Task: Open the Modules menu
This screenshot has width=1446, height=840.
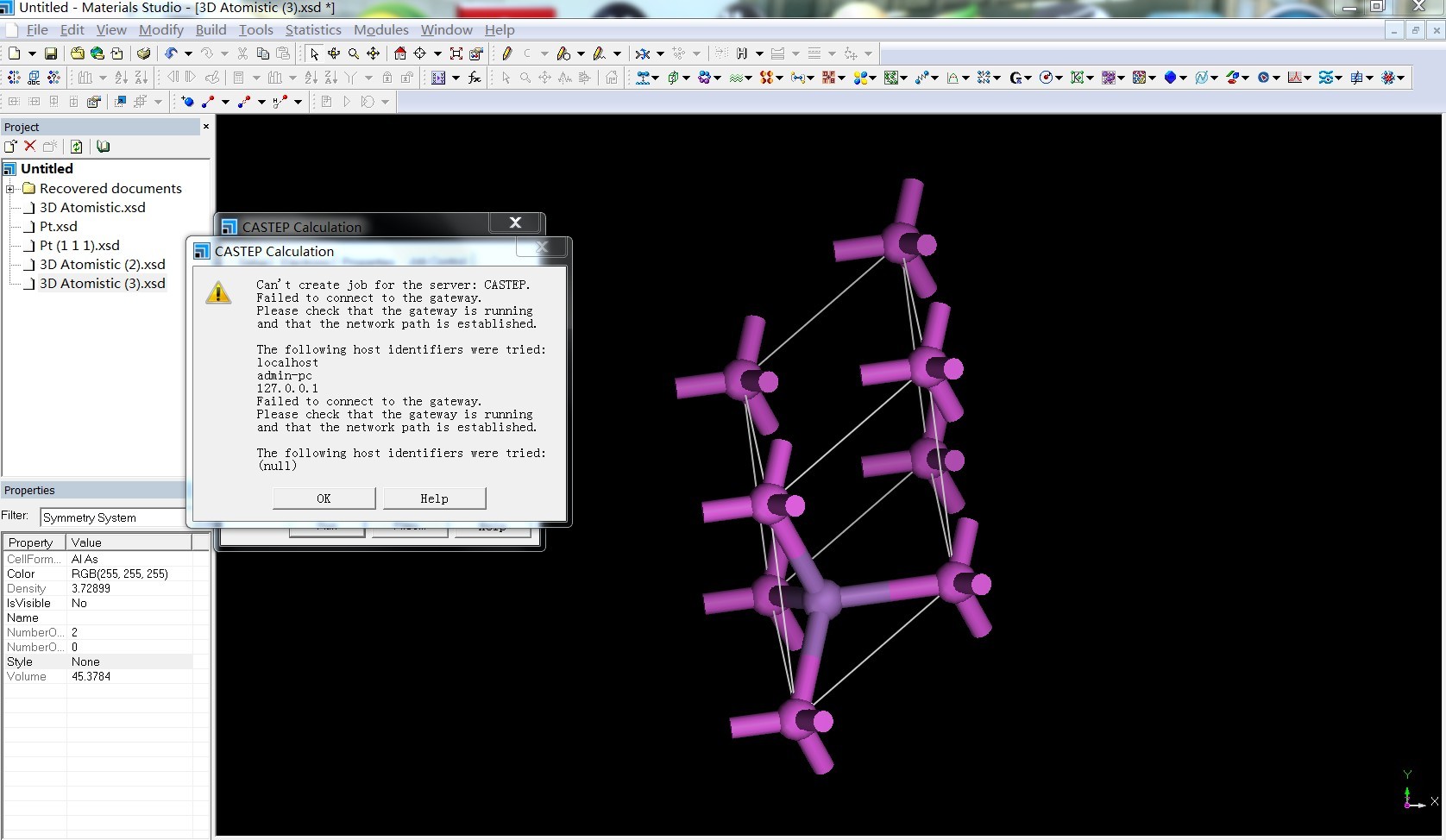Action: tap(380, 29)
